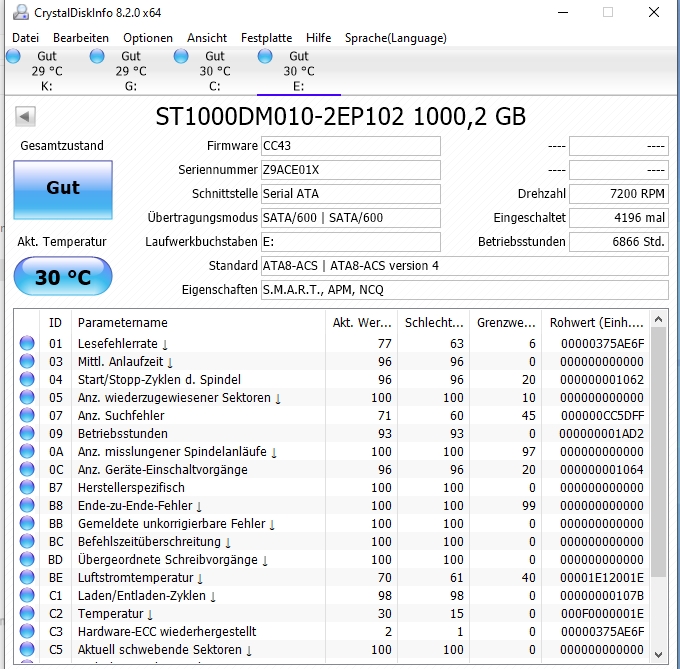Click scroll down arrow of SMART list
Viewport: 680px width, 669px height.
(x=658, y=654)
